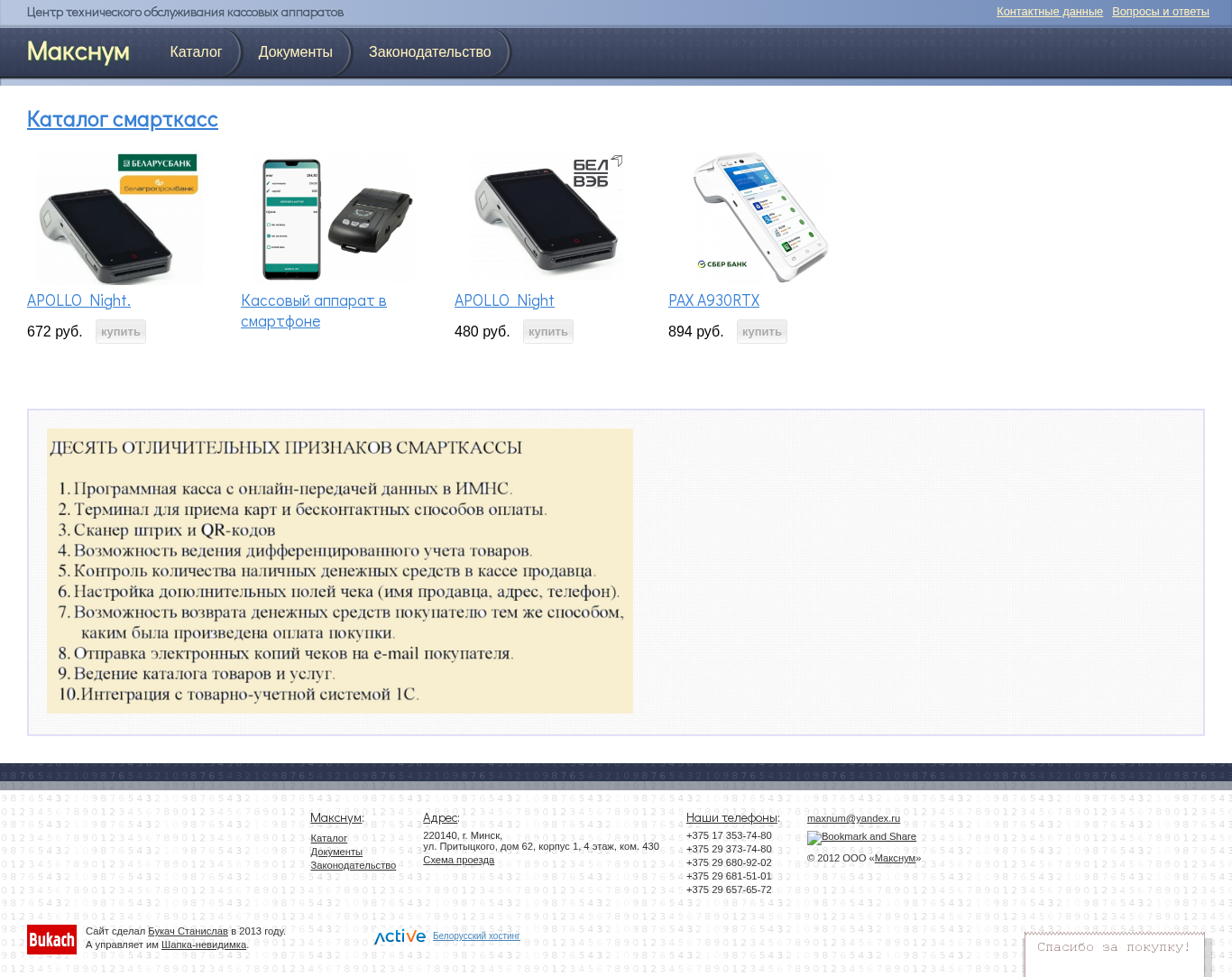Click phone number +375 17 353-74-80

pos(729,835)
